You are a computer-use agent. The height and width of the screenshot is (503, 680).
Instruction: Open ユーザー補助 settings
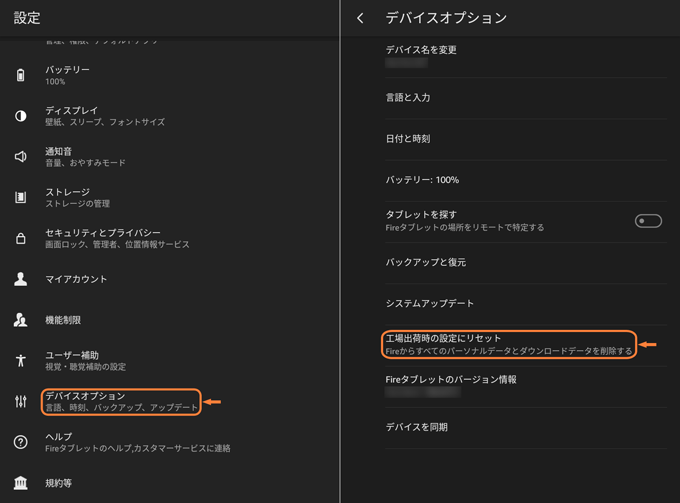(x=170, y=360)
